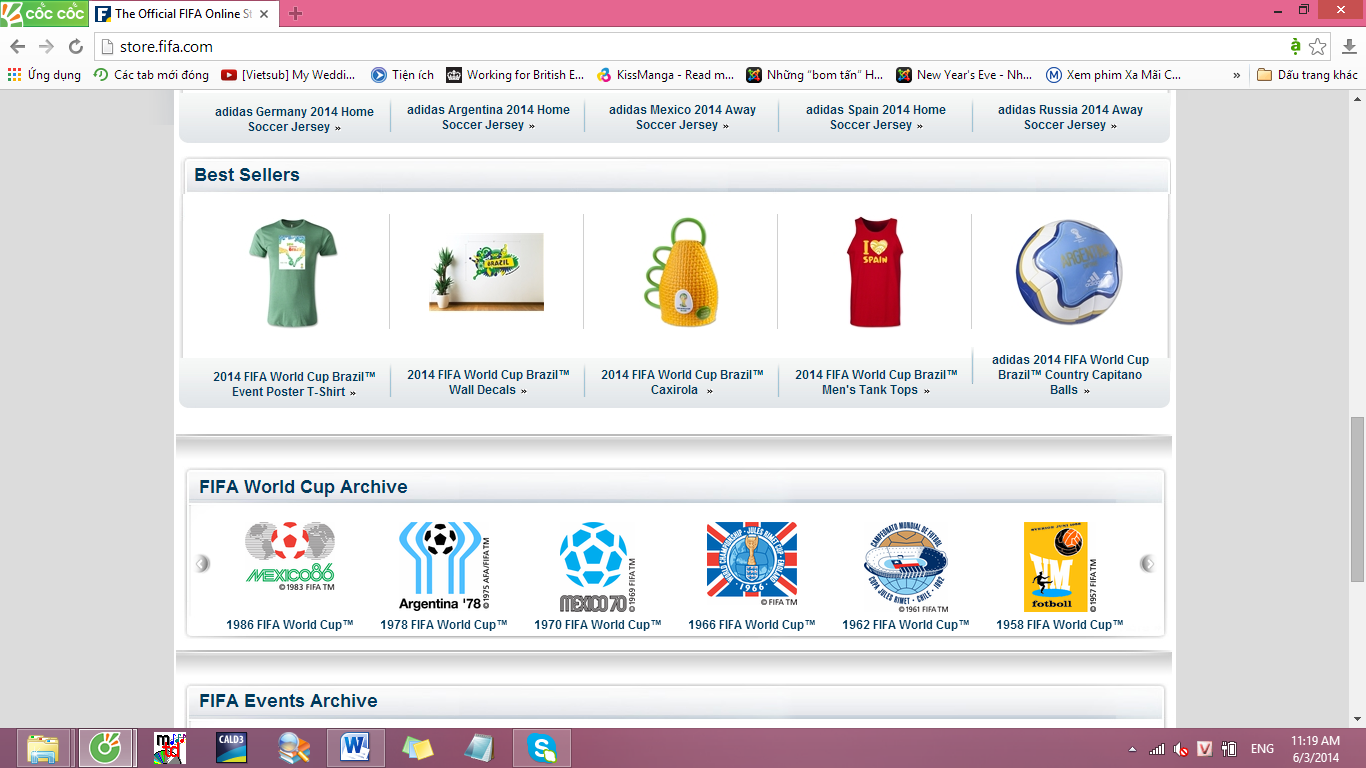Click the muted volume icon in system tray

tap(1181, 749)
